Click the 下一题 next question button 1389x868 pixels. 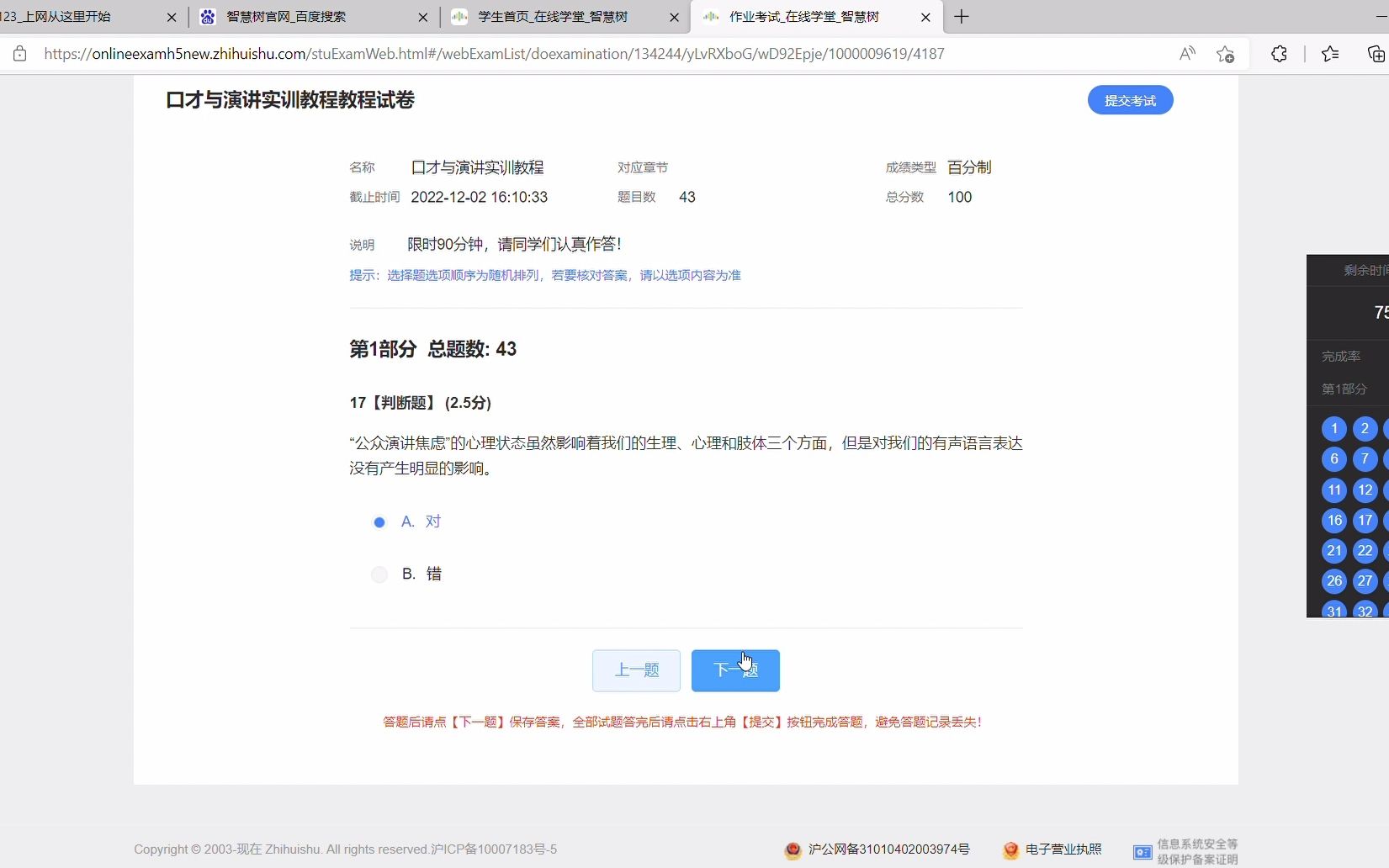click(735, 670)
